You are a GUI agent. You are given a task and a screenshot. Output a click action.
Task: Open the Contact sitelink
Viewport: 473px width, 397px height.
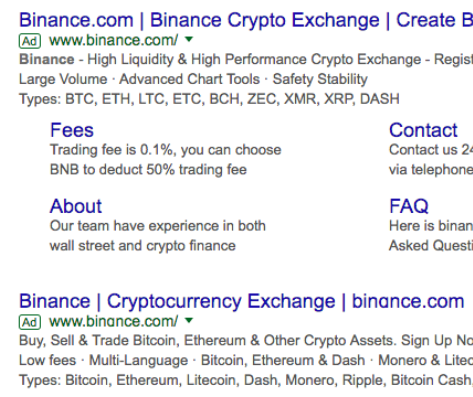(x=423, y=130)
